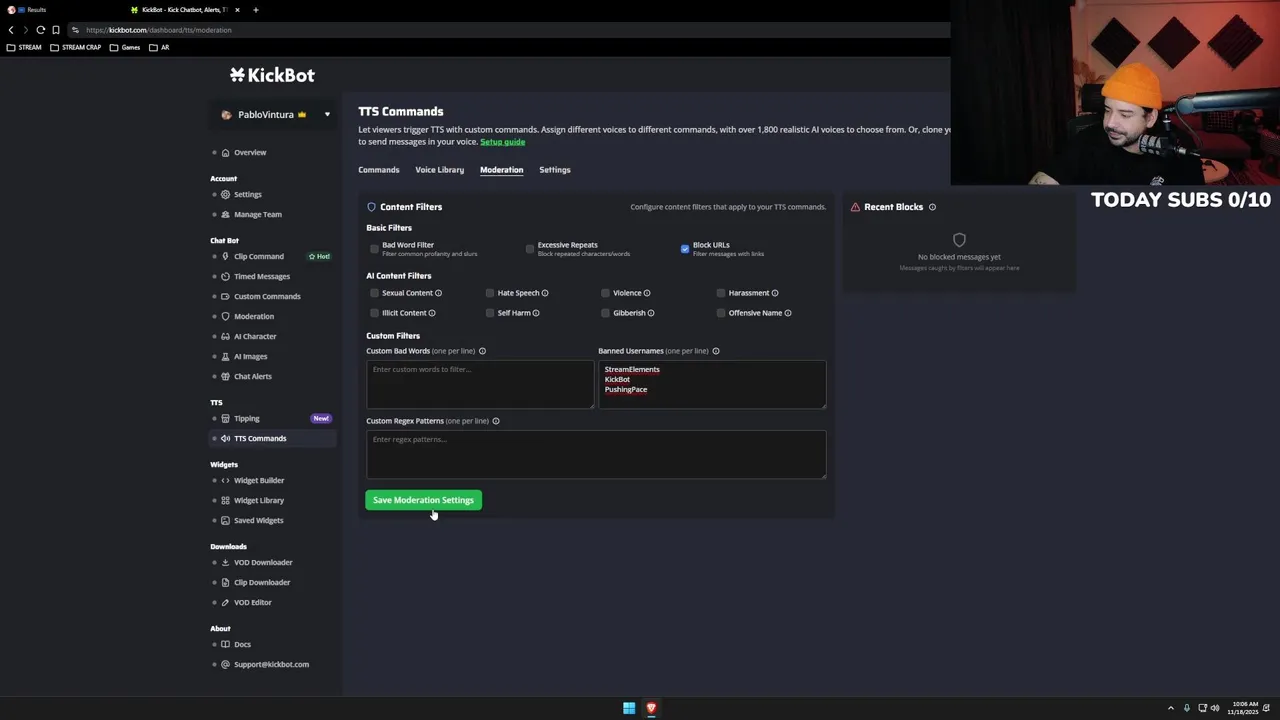Screen dimensions: 1280x720
Task: Bookmark the page with the bookmark icon
Action: click(x=56, y=30)
